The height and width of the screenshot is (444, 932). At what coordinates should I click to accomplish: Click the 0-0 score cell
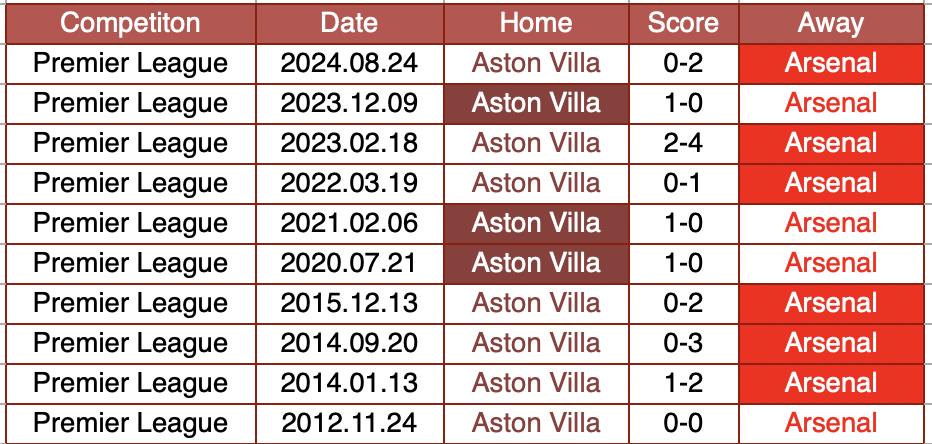pyautogui.click(x=683, y=424)
